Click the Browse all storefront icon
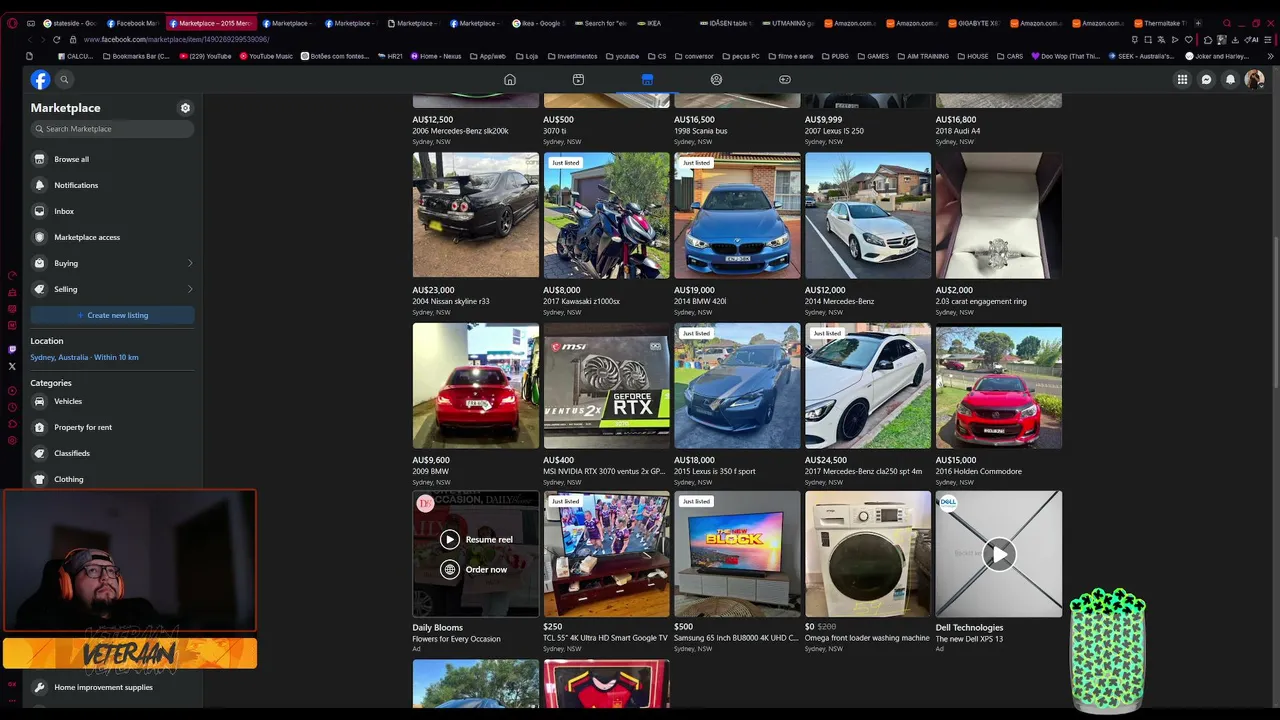The height and width of the screenshot is (720, 1280). [x=40, y=159]
